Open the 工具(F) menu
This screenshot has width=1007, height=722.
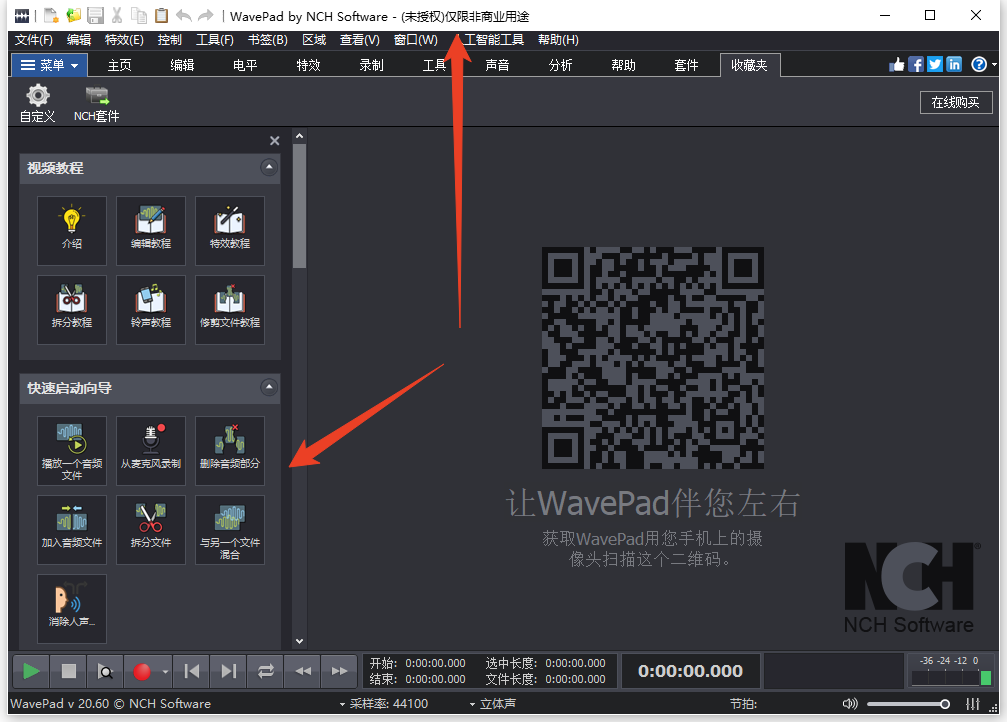point(210,40)
